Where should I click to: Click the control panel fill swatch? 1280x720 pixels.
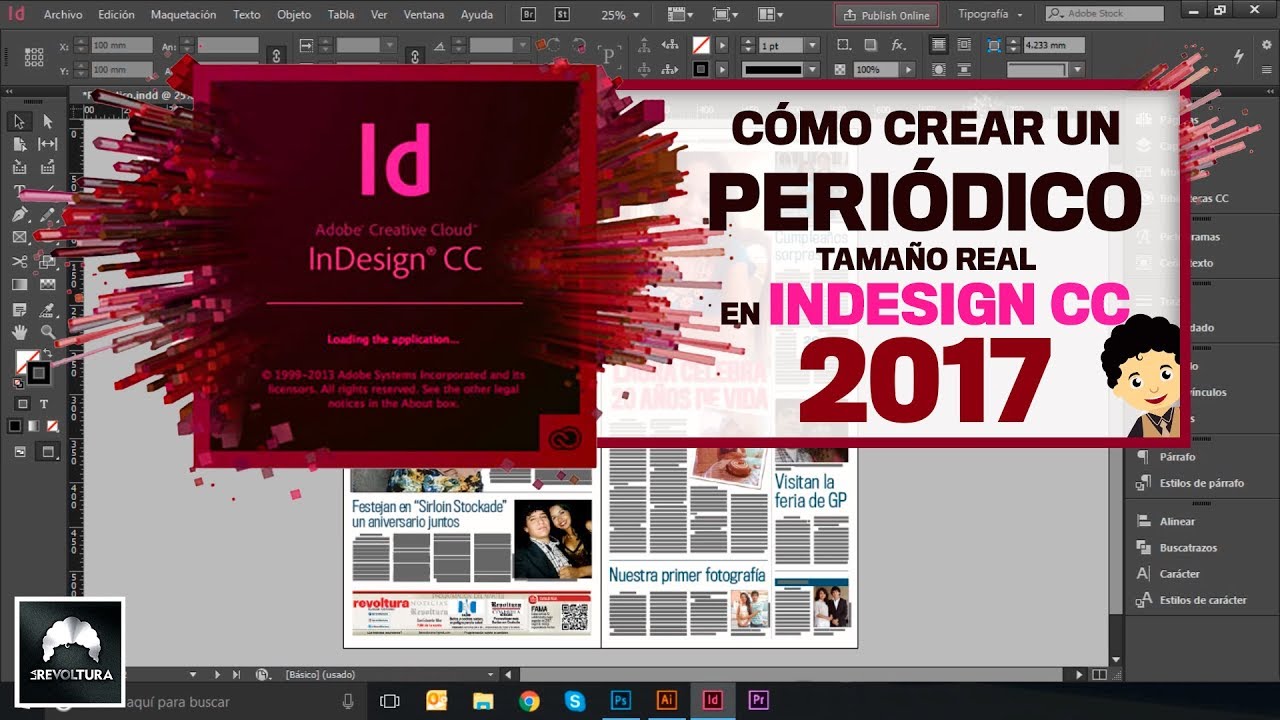pos(702,45)
